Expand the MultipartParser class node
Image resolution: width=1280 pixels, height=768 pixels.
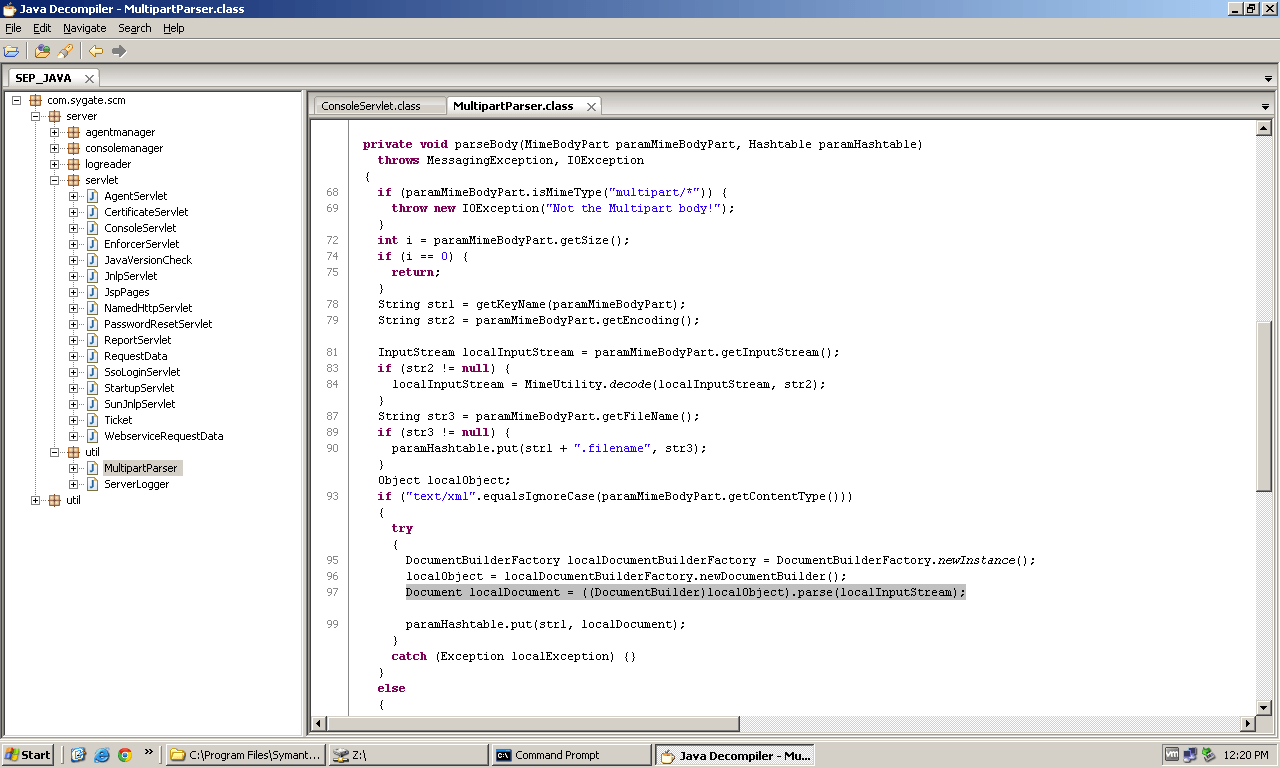click(74, 468)
